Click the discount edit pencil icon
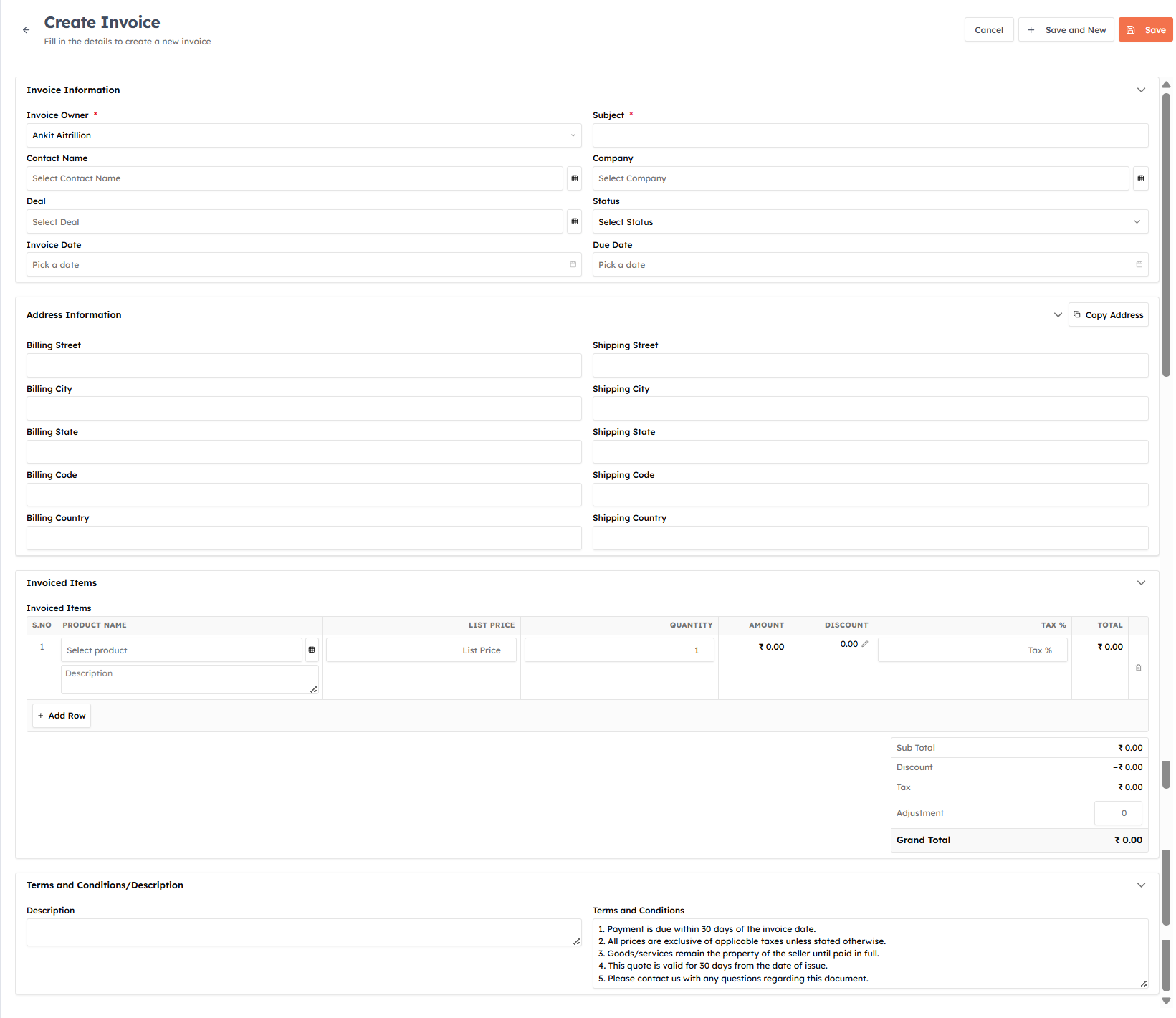1176x1018 pixels. 865,644
